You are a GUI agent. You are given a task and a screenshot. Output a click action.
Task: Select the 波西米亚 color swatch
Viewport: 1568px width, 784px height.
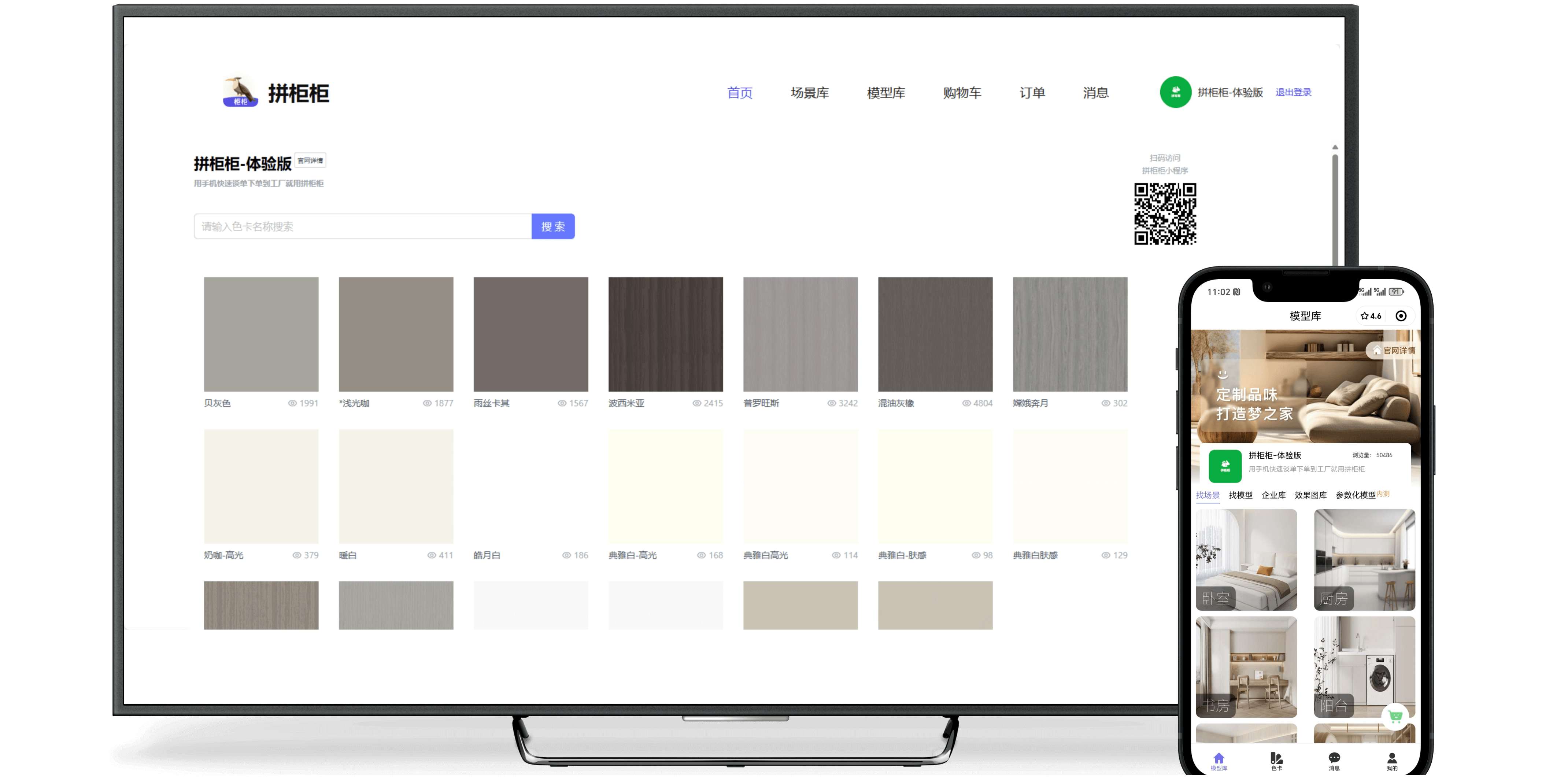[x=665, y=334]
